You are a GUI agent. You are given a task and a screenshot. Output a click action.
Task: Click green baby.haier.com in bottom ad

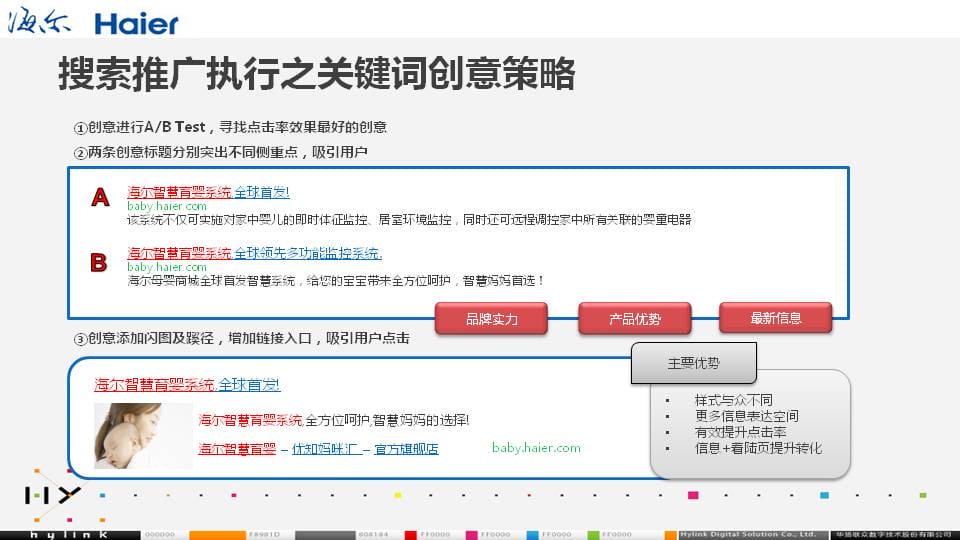pos(536,448)
